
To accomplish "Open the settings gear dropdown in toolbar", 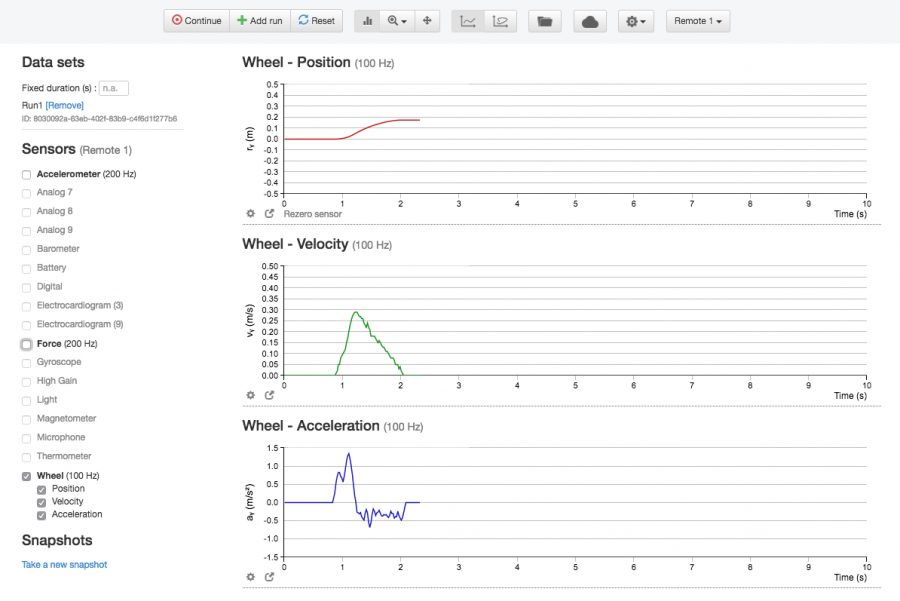I will pyautogui.click(x=635, y=21).
